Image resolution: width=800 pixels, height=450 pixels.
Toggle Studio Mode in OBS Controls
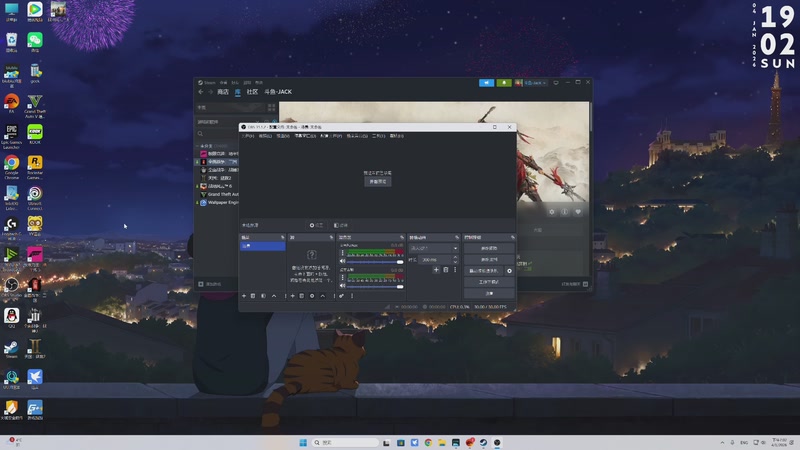coord(489,282)
